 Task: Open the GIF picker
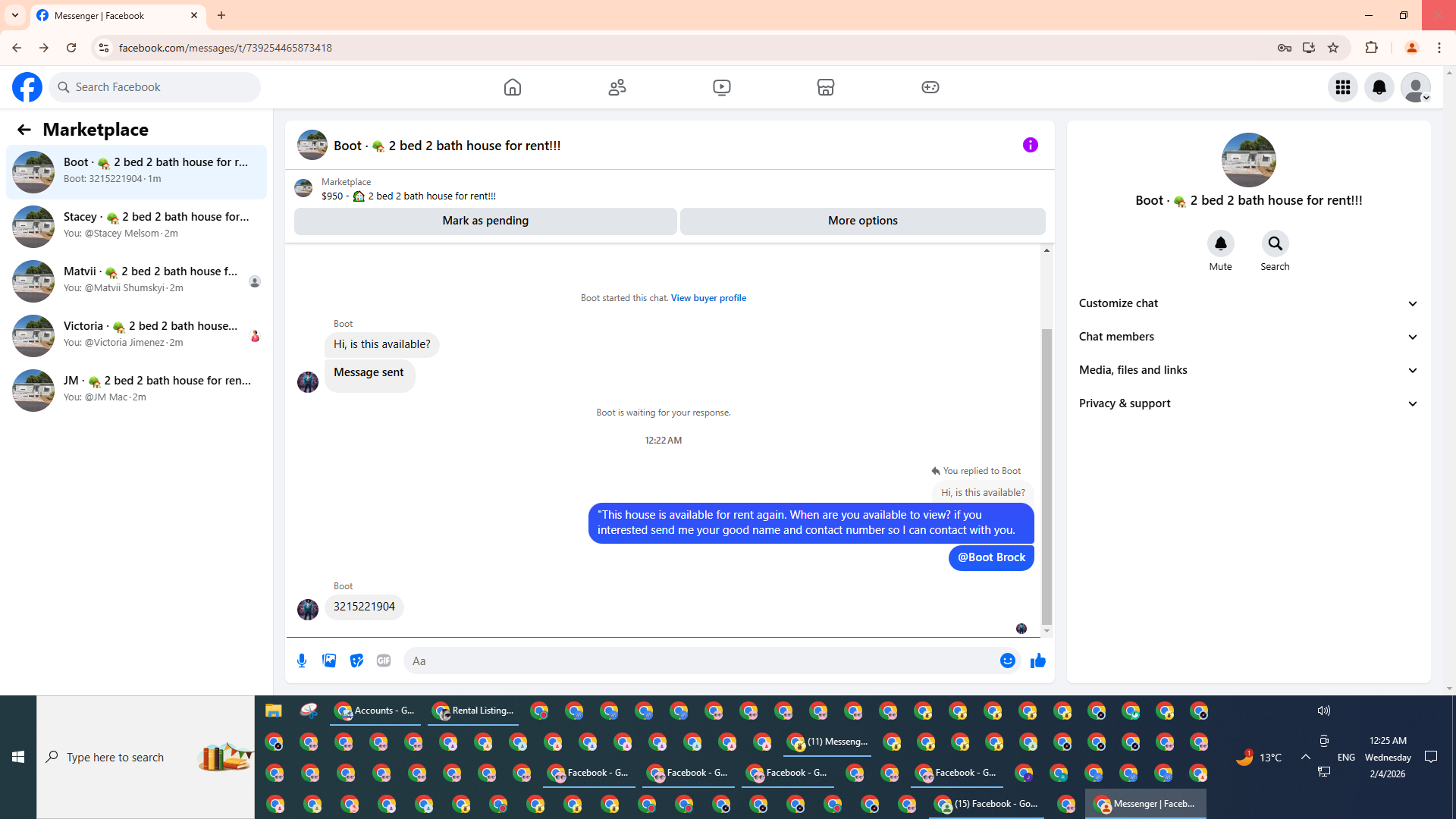384,661
